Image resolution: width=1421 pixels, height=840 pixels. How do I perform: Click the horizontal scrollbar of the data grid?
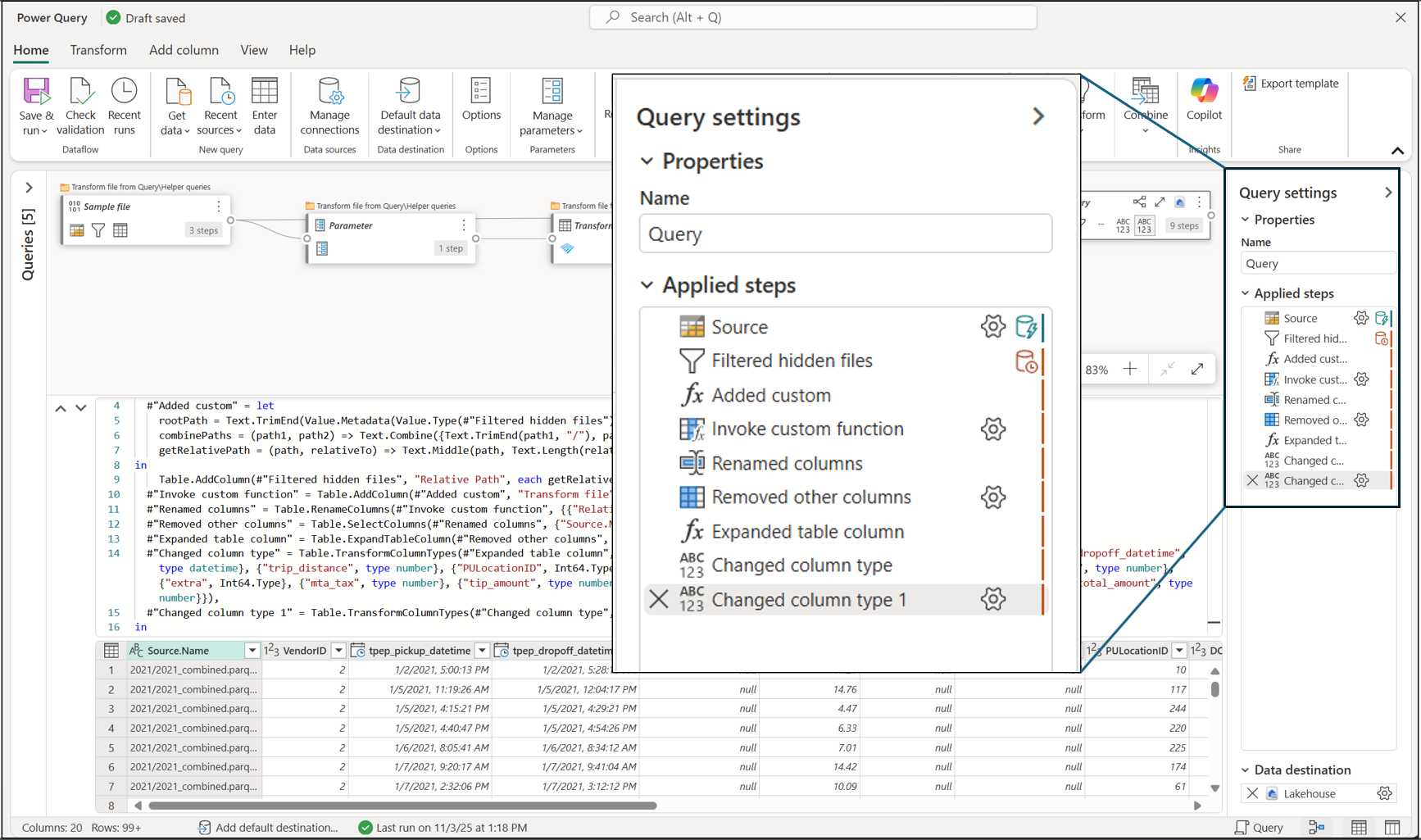coord(403,806)
